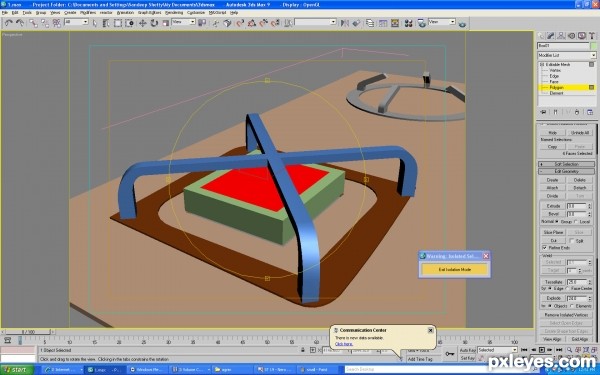This screenshot has width=600, height=375.
Task: Click the Mirror tool icon
Action: [345, 23]
